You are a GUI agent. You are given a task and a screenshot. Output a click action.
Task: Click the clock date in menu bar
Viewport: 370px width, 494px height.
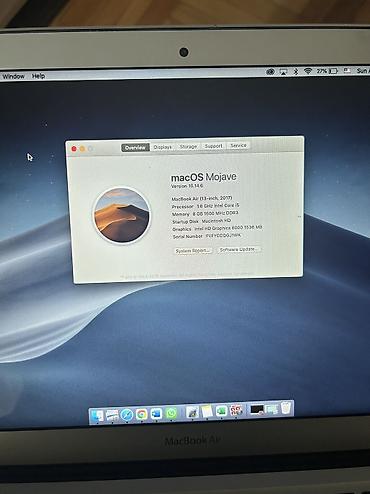click(x=363, y=71)
